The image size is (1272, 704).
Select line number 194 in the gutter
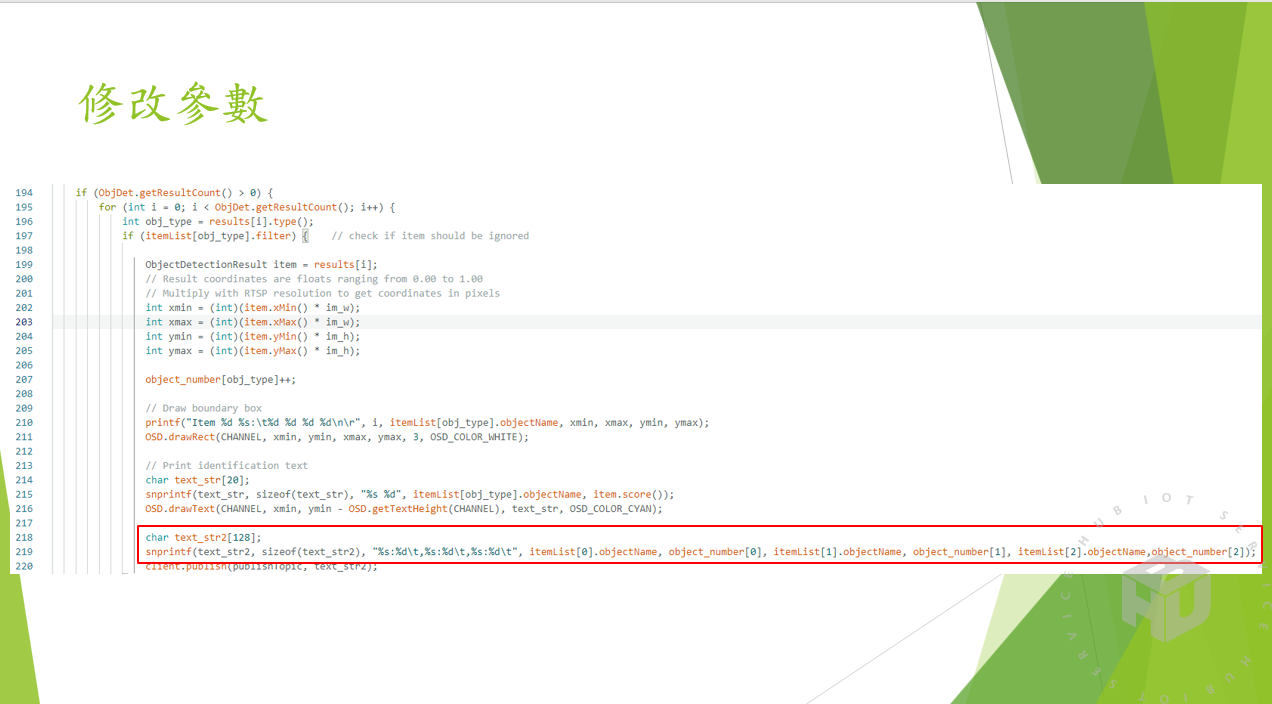24,193
